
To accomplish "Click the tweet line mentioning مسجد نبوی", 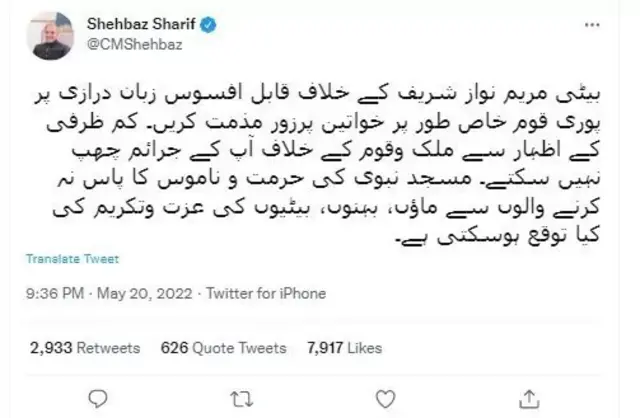I will (328, 179).
